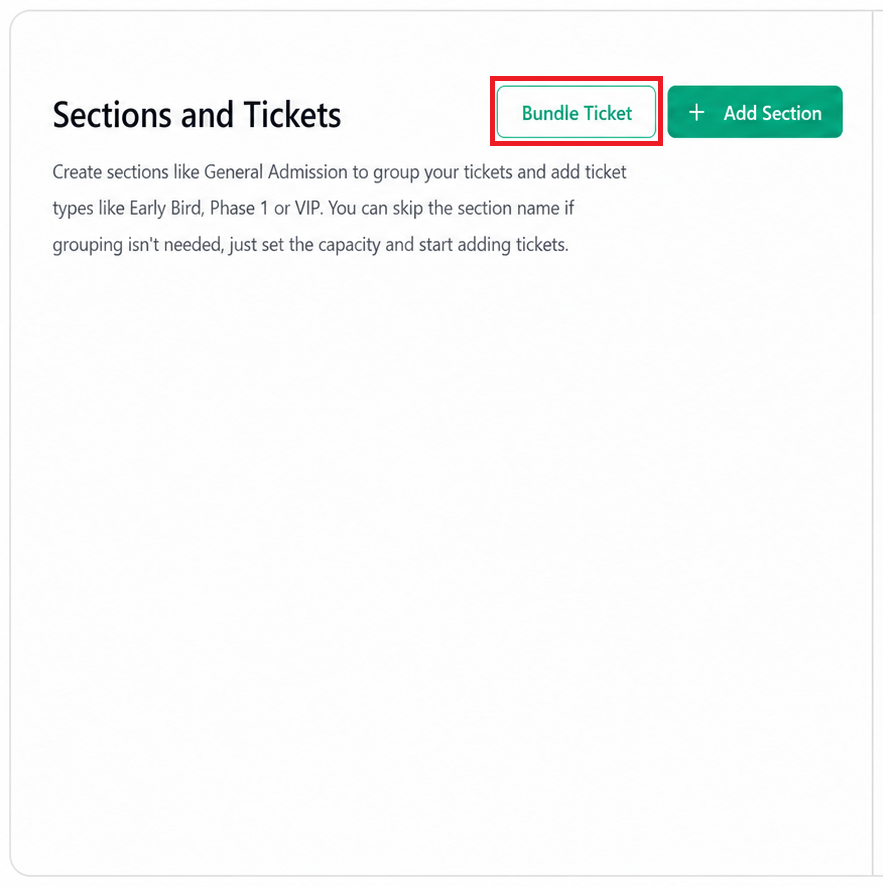
Task: Select the Sections and Tickets heading
Action: click(197, 115)
